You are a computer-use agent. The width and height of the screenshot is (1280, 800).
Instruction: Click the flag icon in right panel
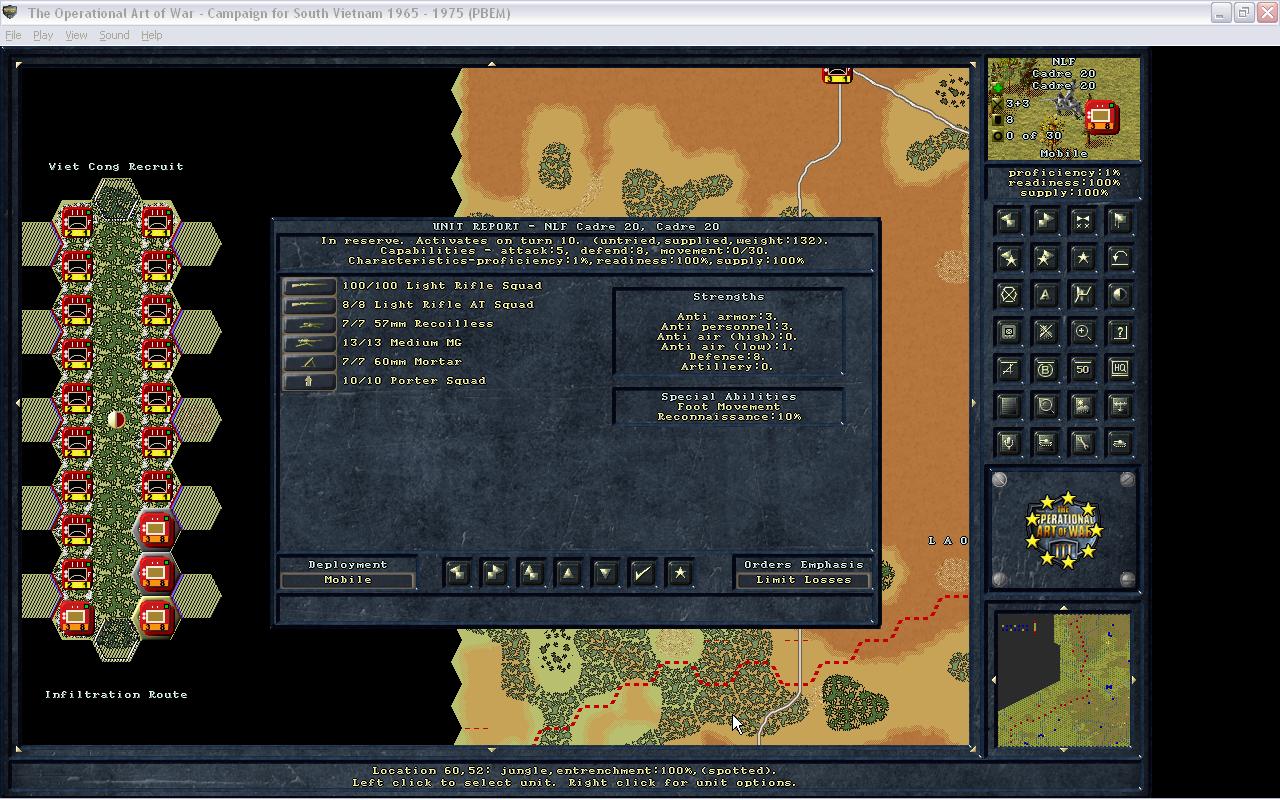(1120, 221)
